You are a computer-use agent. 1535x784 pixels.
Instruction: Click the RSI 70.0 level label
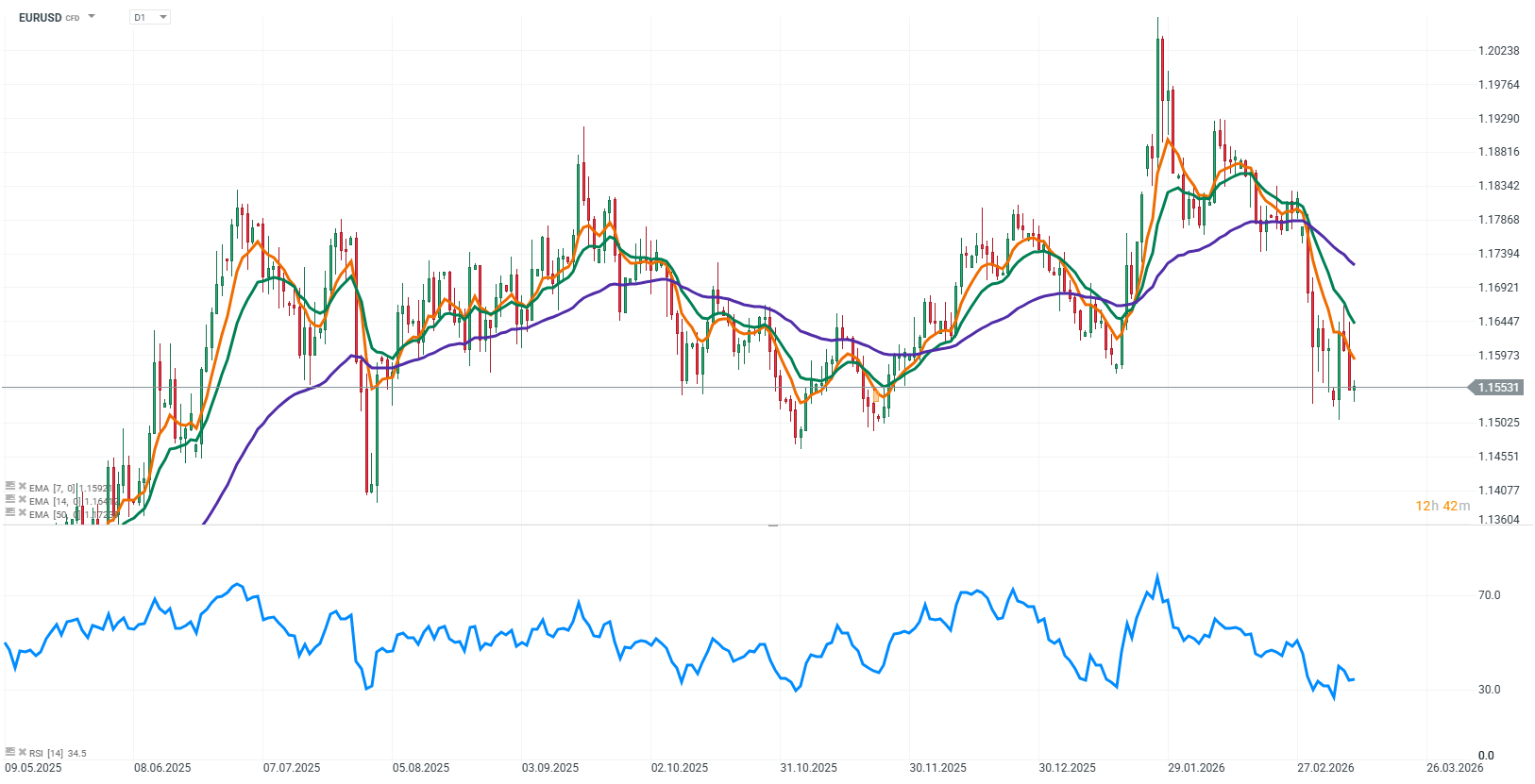coord(1489,595)
